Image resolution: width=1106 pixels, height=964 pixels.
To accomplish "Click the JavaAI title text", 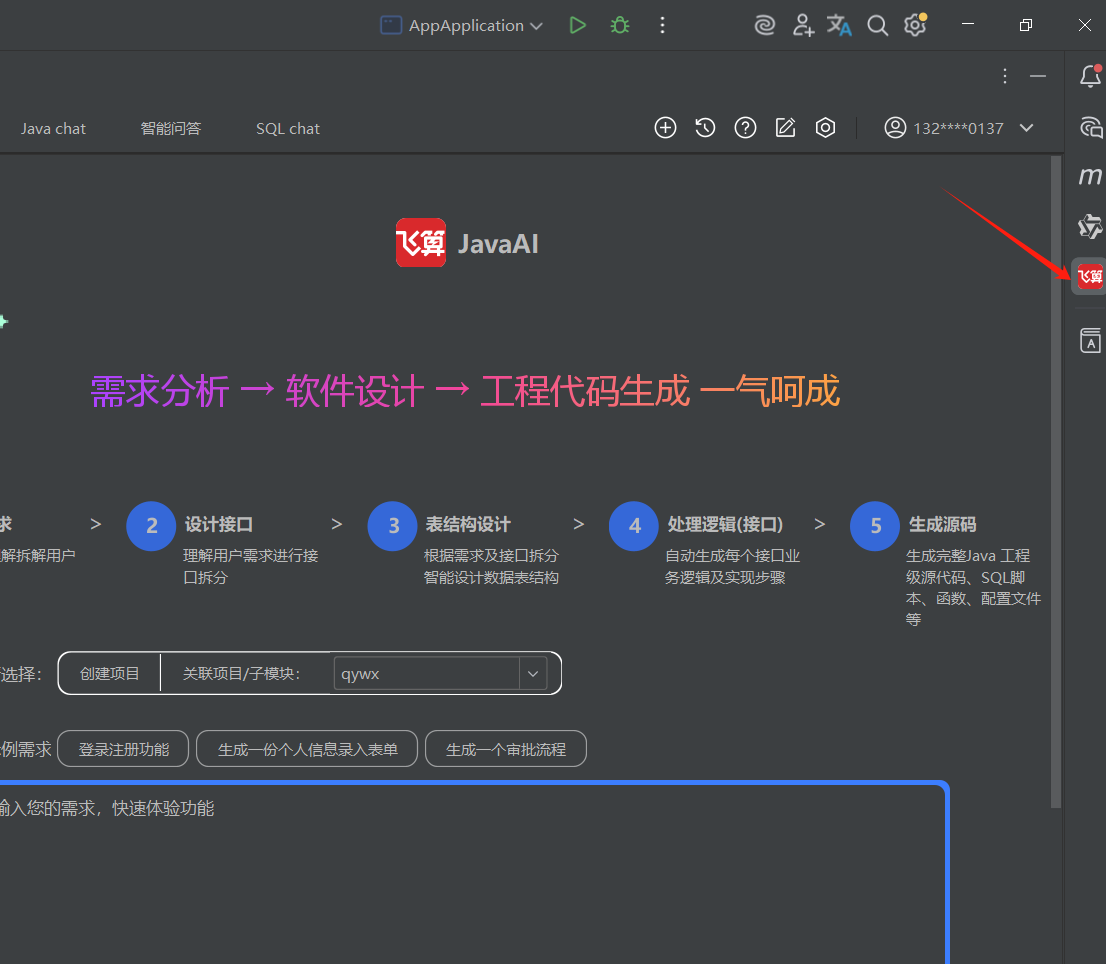I will 498,244.
